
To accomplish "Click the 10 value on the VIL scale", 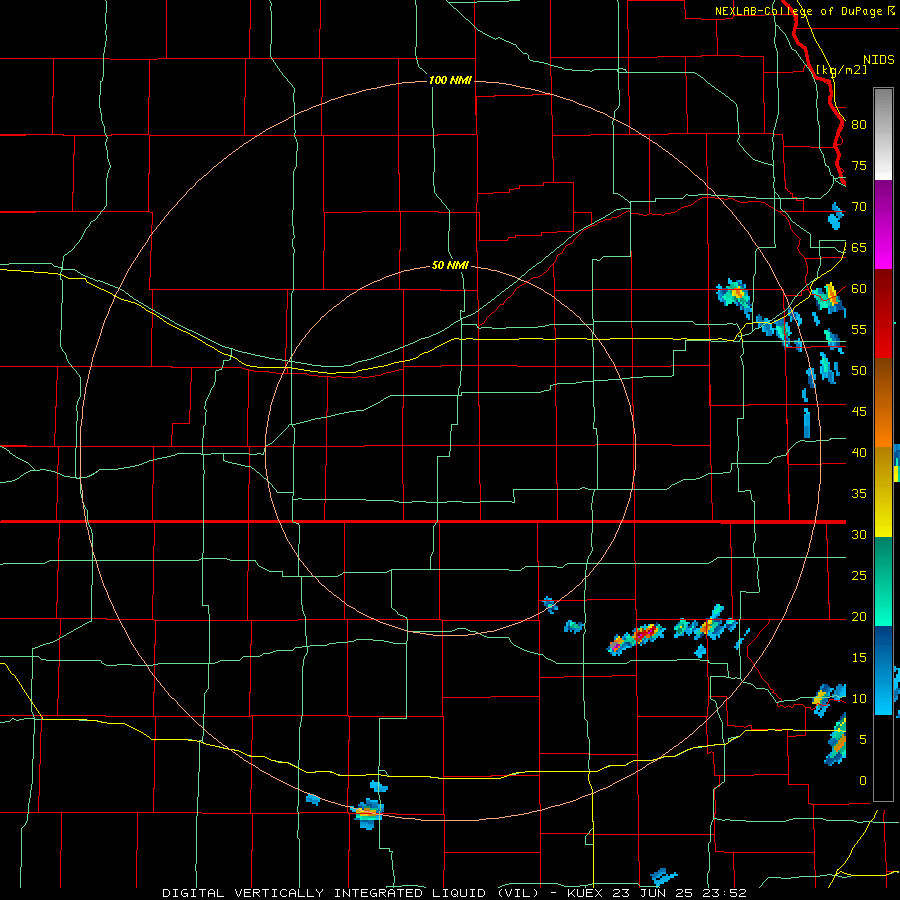I will pyautogui.click(x=859, y=699).
